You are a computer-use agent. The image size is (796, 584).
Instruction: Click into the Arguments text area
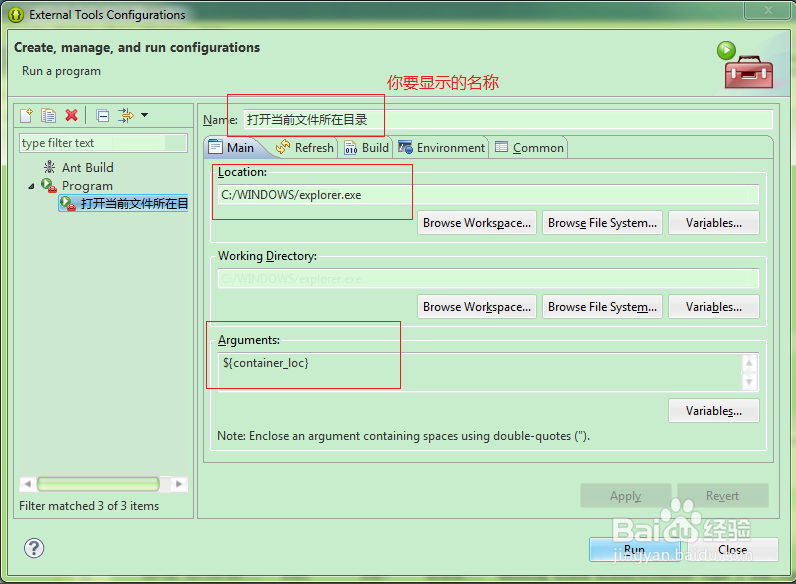480,372
